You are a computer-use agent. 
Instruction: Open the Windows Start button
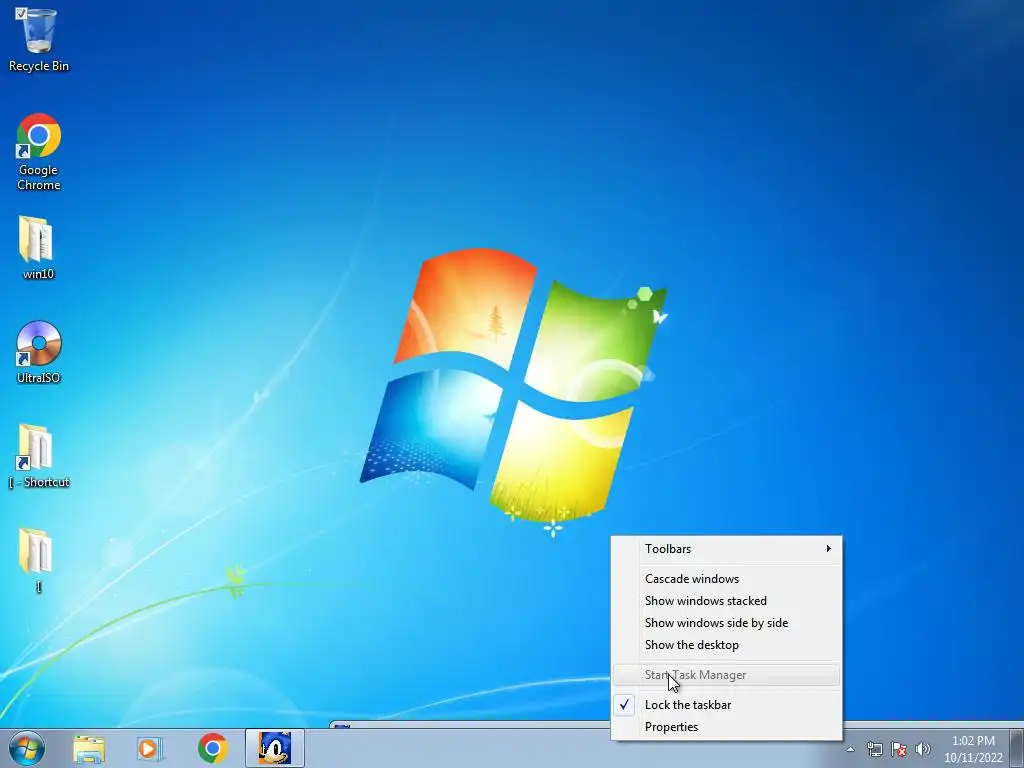[x=27, y=748]
